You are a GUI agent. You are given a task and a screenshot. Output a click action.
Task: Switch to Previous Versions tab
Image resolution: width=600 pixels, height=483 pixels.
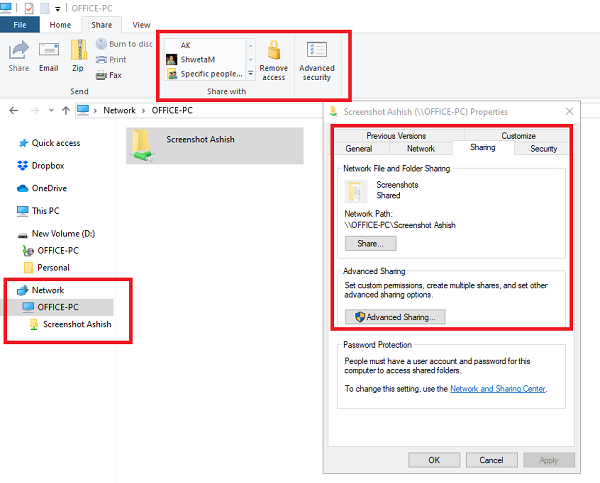click(x=396, y=135)
